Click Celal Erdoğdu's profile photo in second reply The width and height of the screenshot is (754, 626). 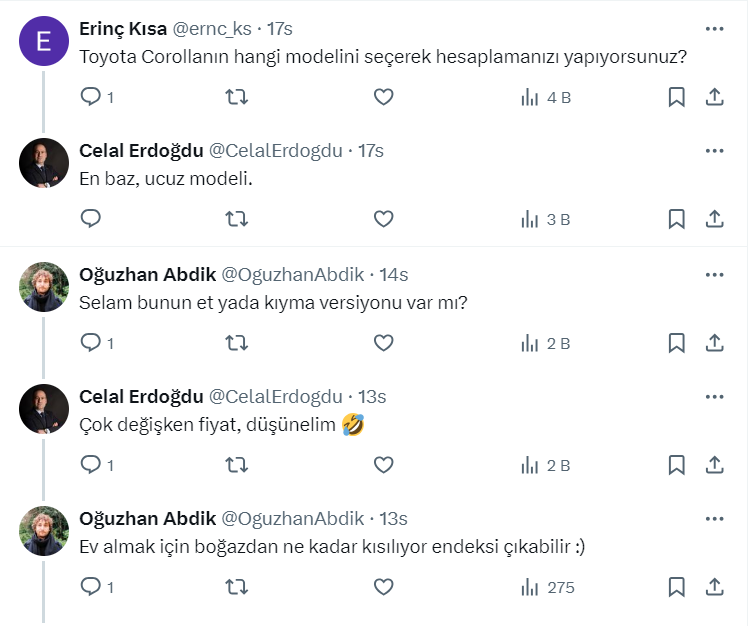pos(44,409)
